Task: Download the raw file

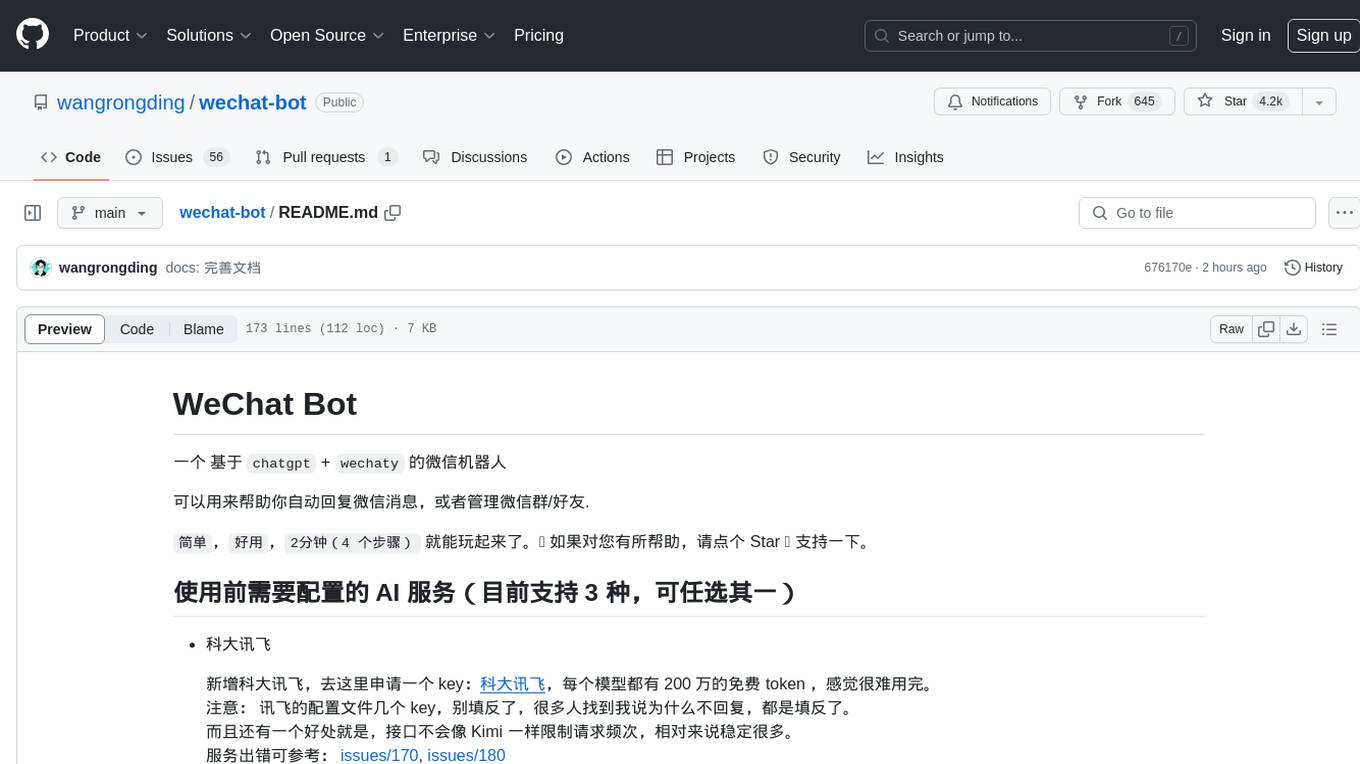Action: coord(1294,329)
